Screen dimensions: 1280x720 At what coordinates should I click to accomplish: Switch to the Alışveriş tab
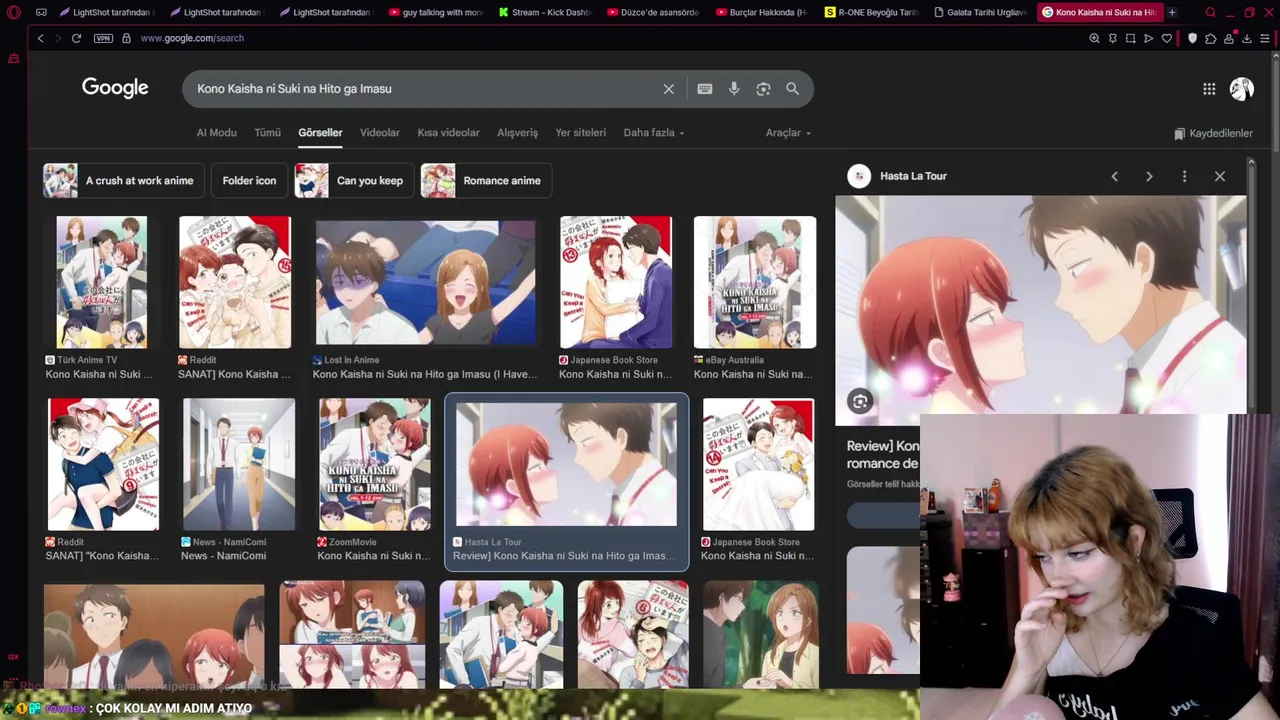tap(517, 132)
